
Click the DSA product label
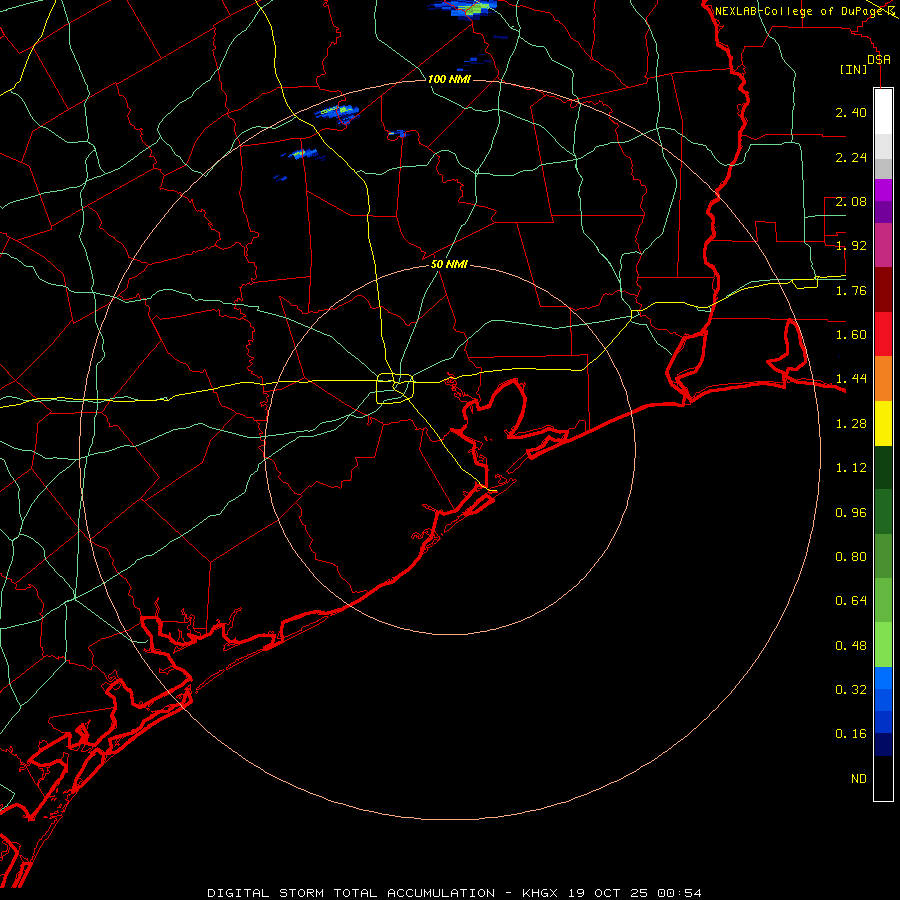(x=878, y=59)
